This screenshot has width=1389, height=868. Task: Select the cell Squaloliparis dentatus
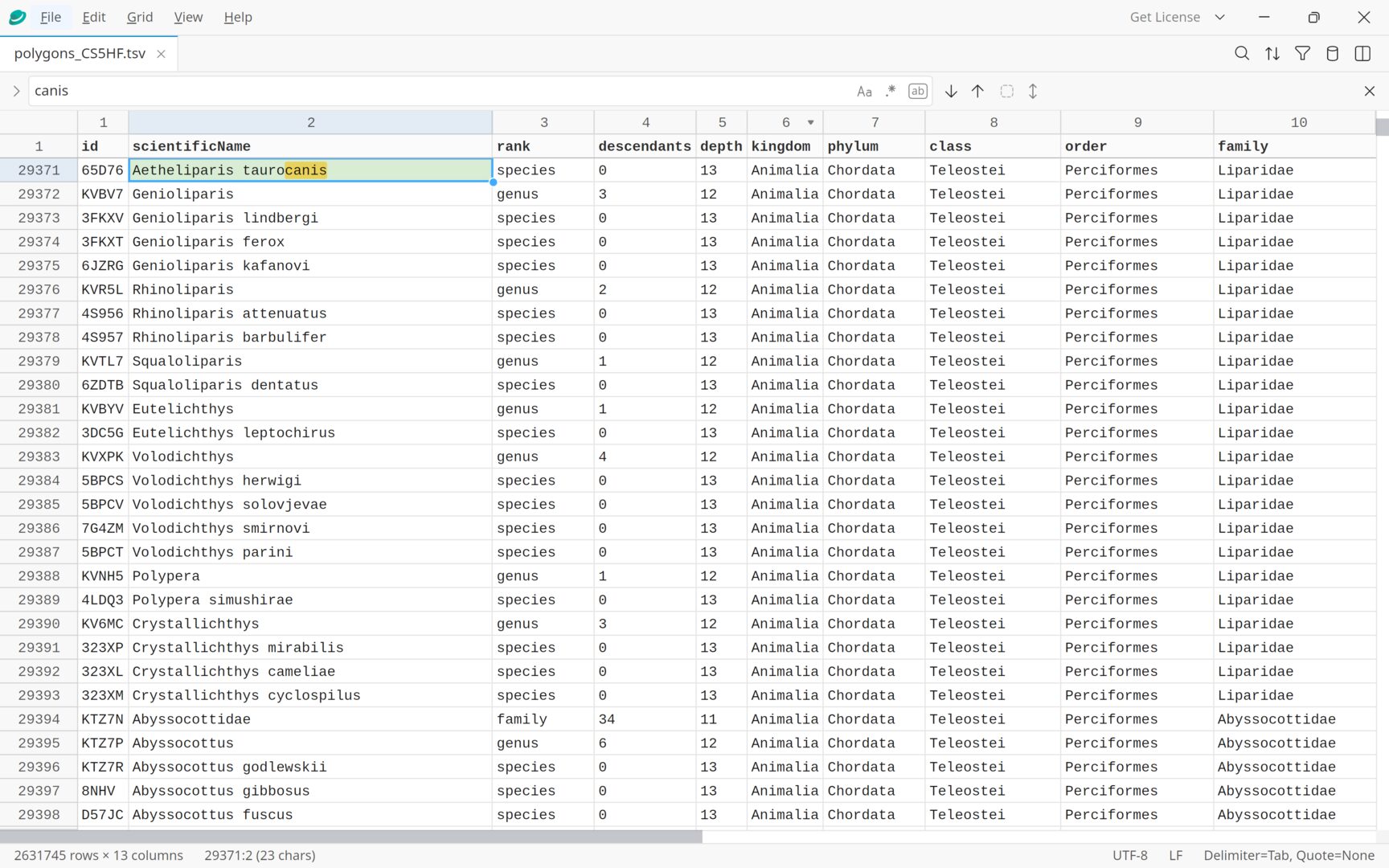pos(310,385)
